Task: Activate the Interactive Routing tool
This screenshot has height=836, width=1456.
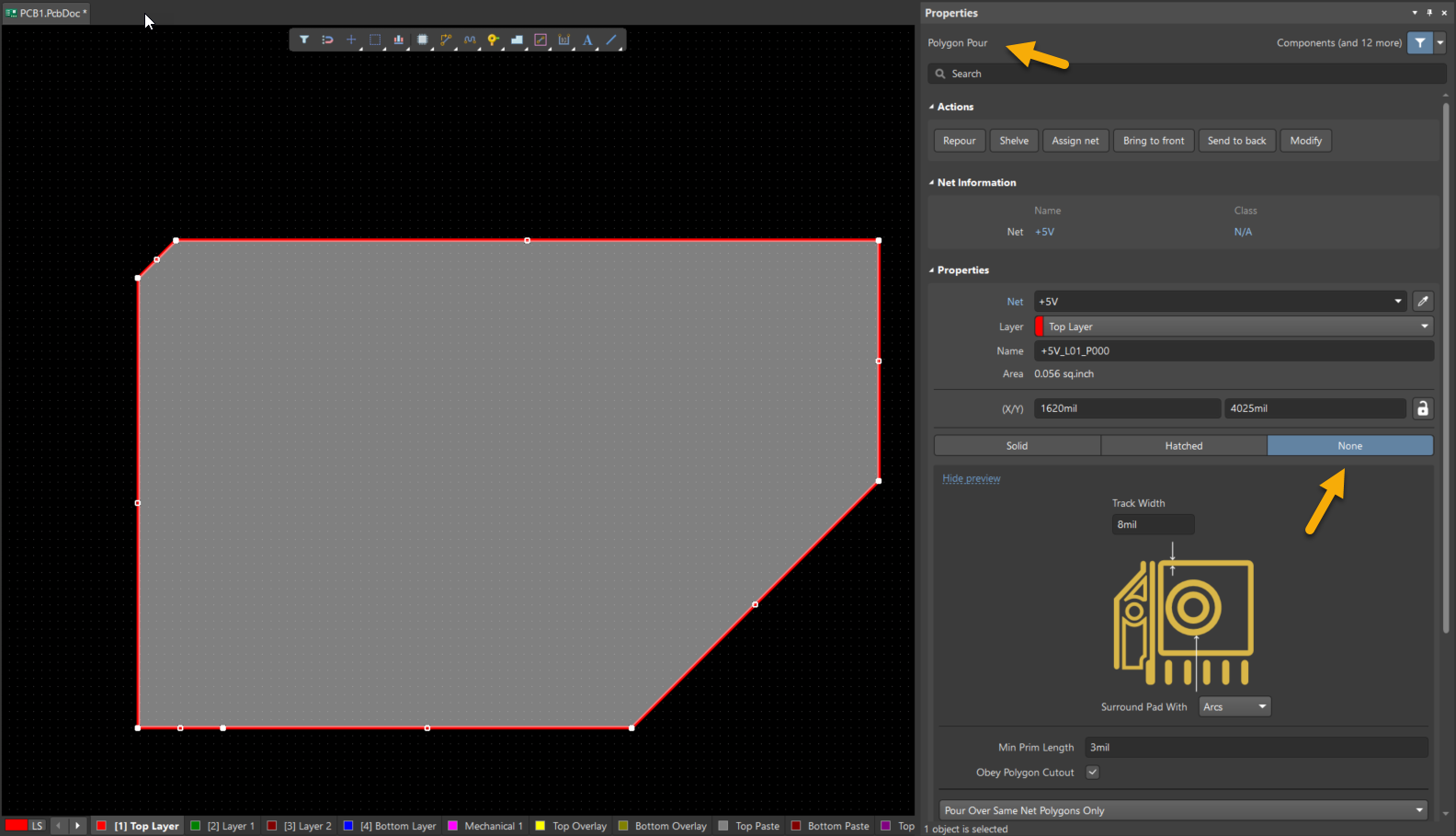Action: tap(446, 40)
